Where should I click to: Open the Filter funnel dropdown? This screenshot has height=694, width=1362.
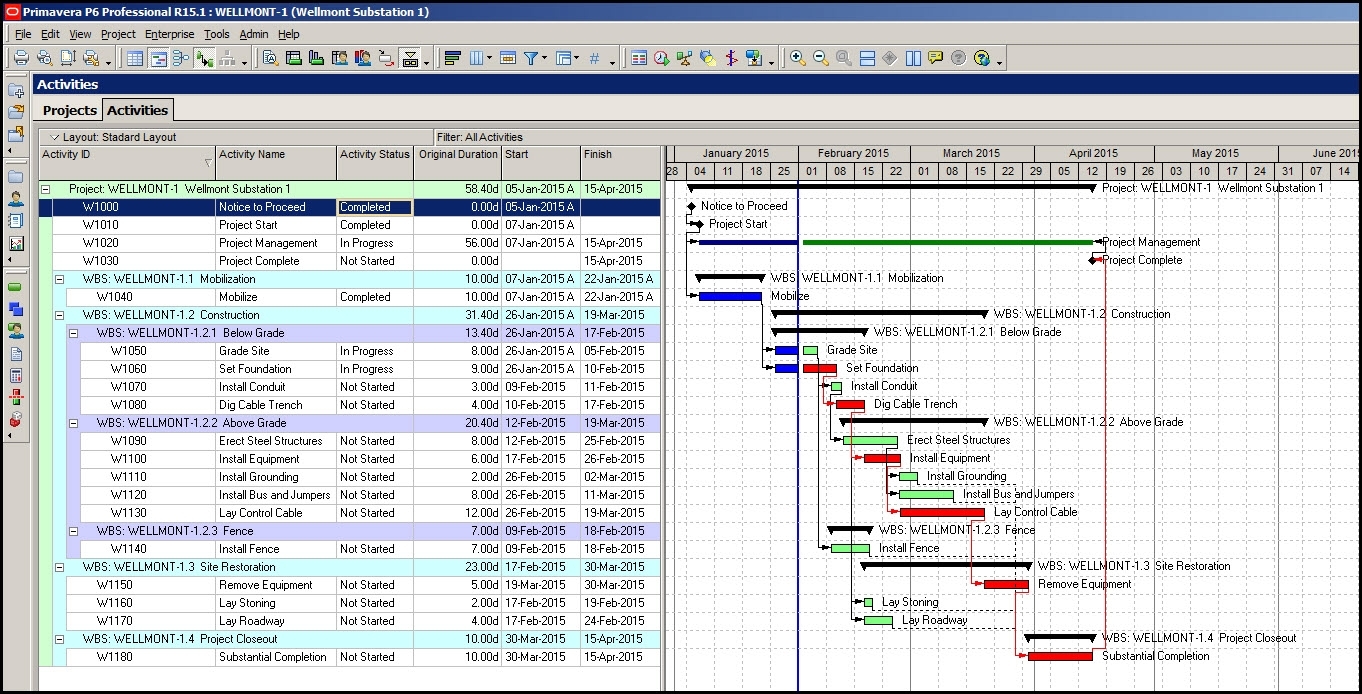[544, 58]
